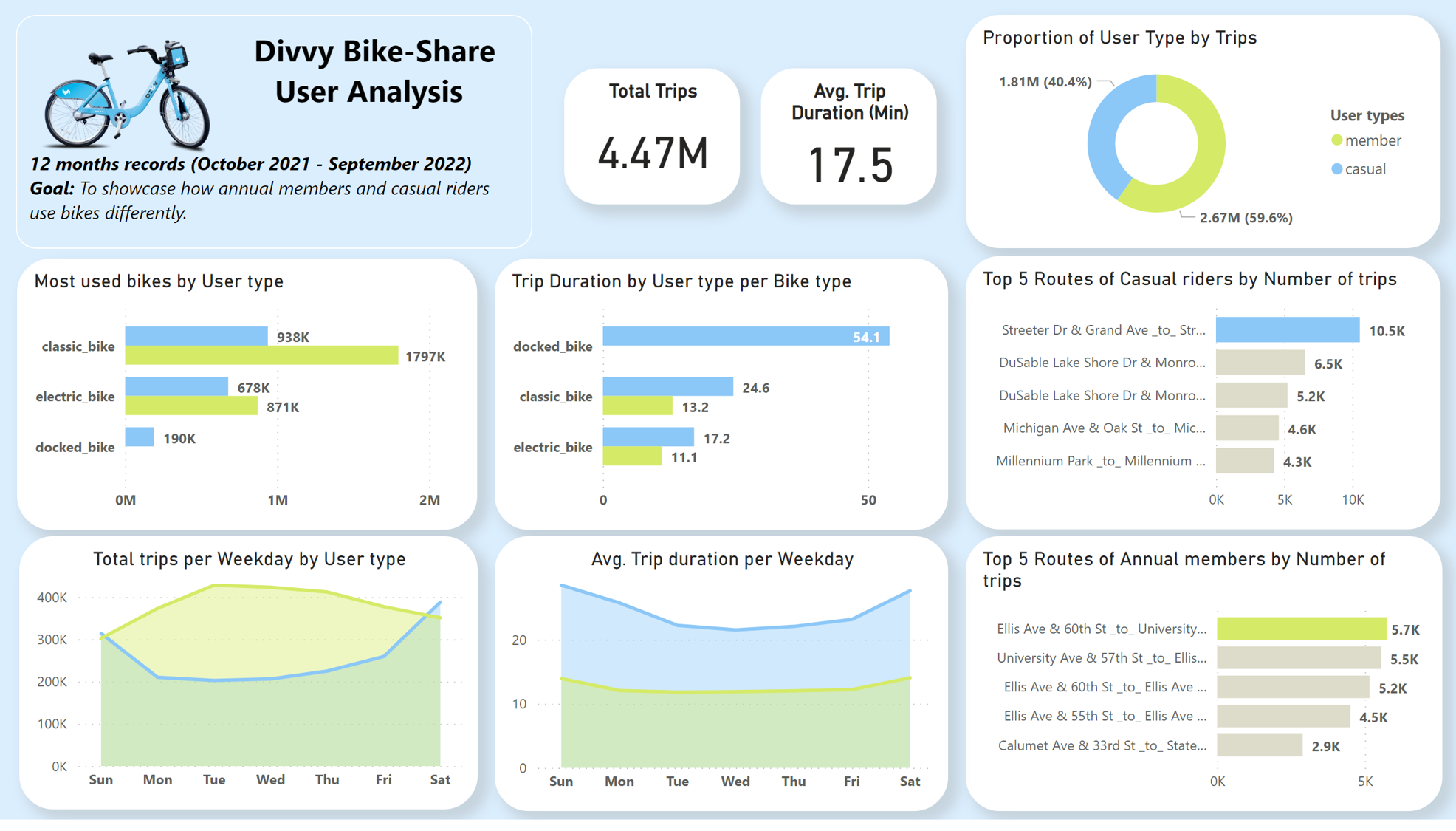This screenshot has width=1456, height=831.
Task: Click the casual legend color dot
Action: (1336, 169)
